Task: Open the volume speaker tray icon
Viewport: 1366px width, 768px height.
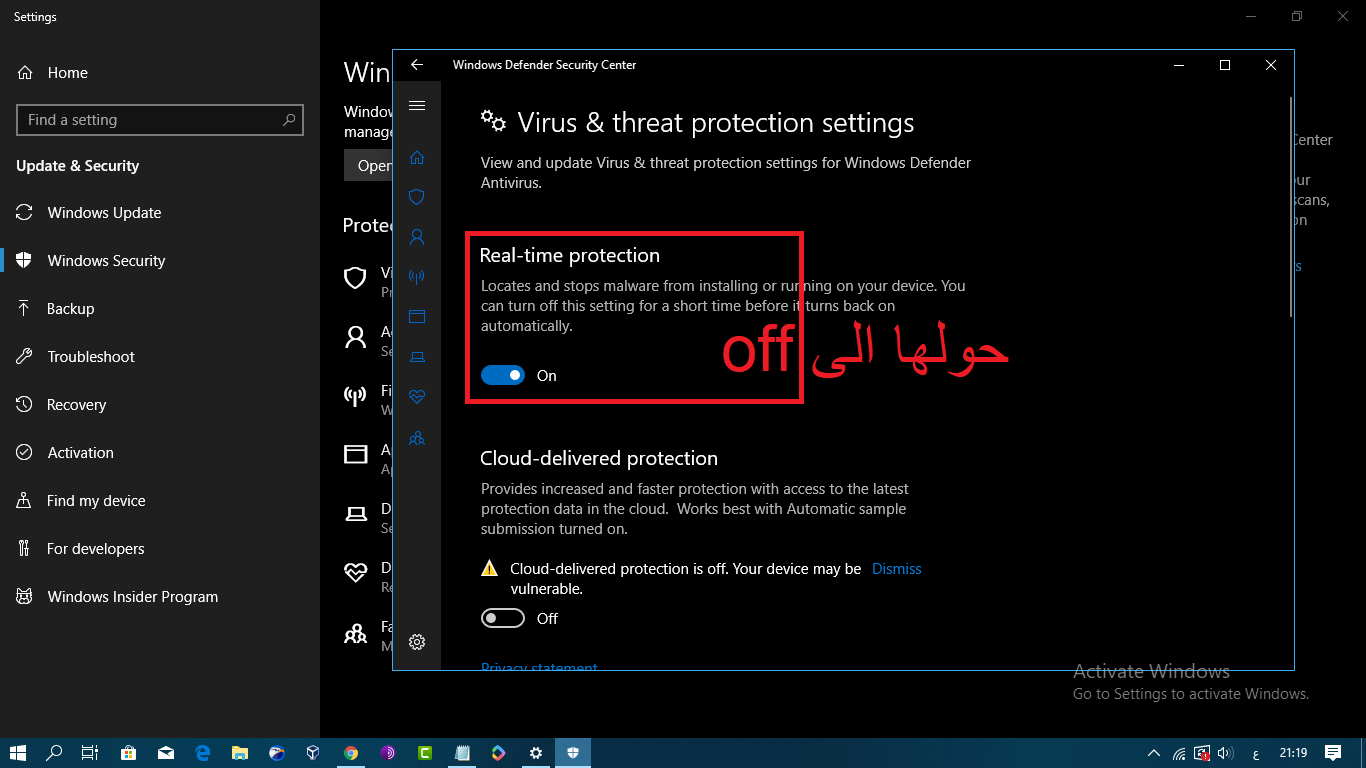Action: (1227, 753)
